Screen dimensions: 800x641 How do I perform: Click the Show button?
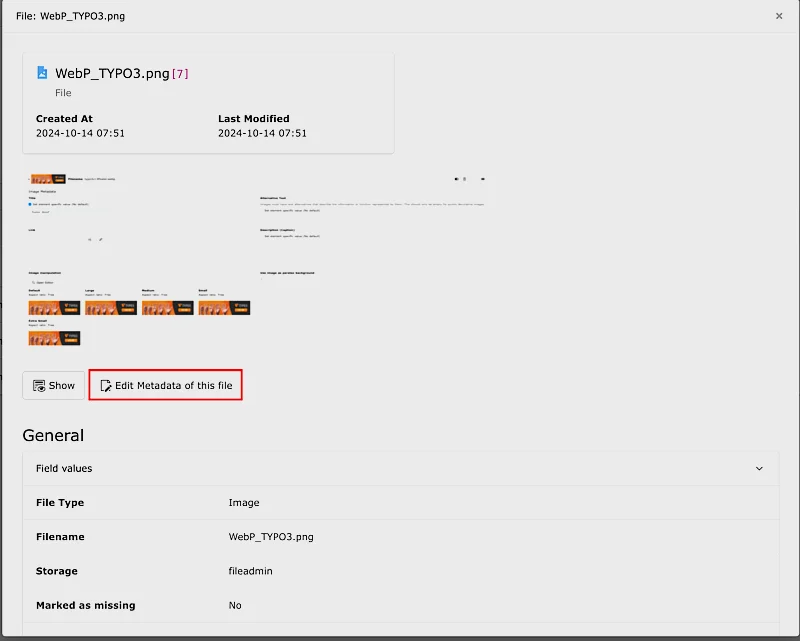coord(53,385)
